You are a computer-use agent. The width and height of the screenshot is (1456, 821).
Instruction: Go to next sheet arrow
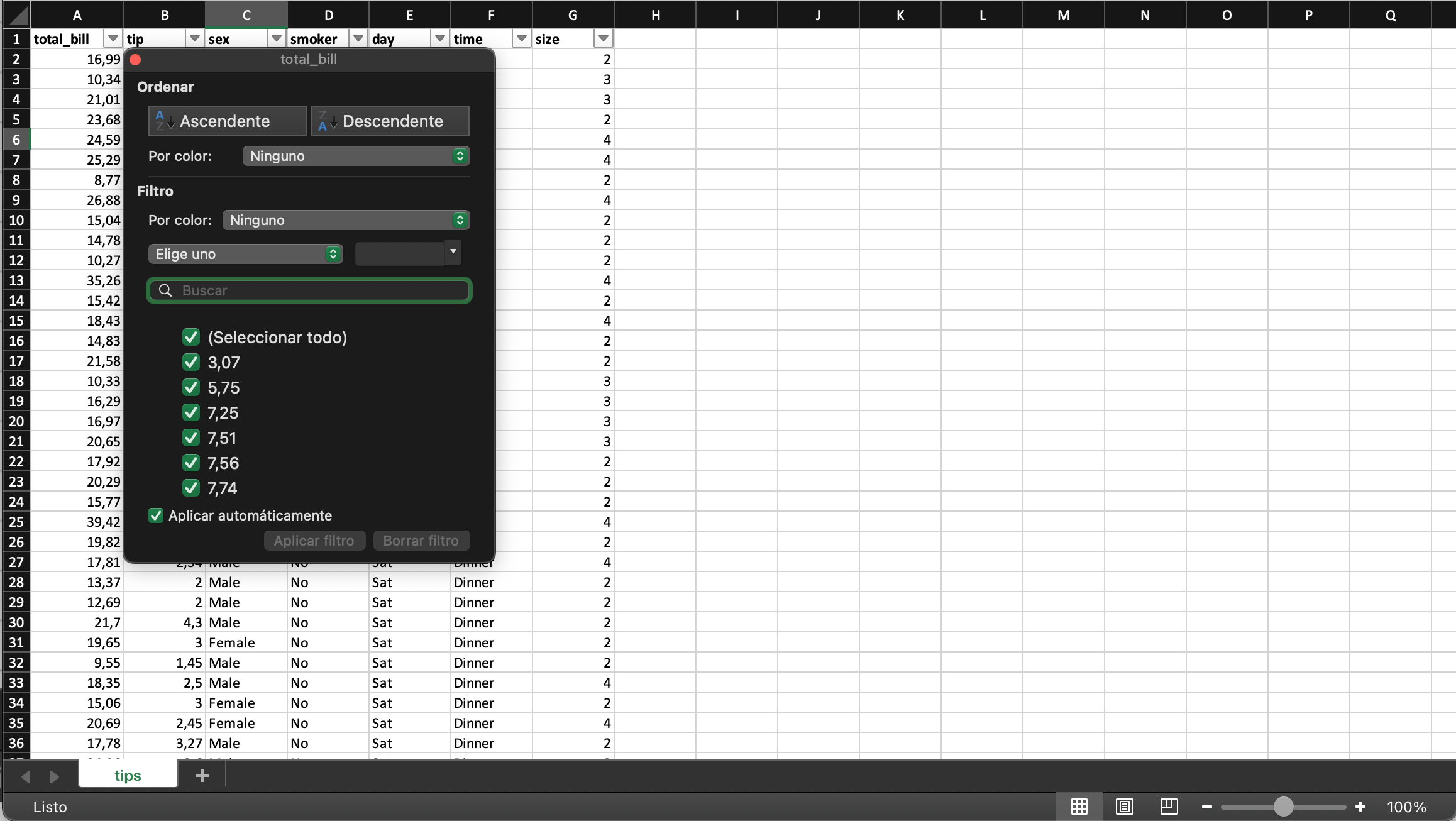tap(55, 777)
